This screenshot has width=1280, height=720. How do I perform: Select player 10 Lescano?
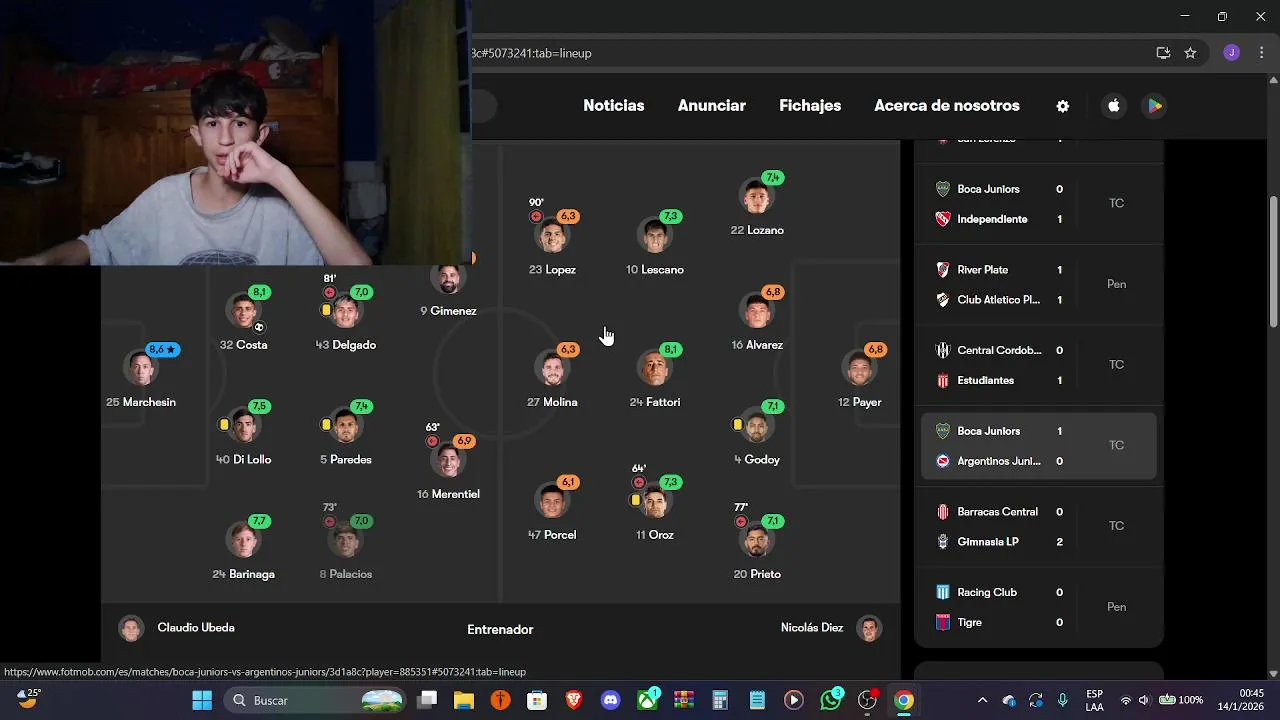click(655, 244)
